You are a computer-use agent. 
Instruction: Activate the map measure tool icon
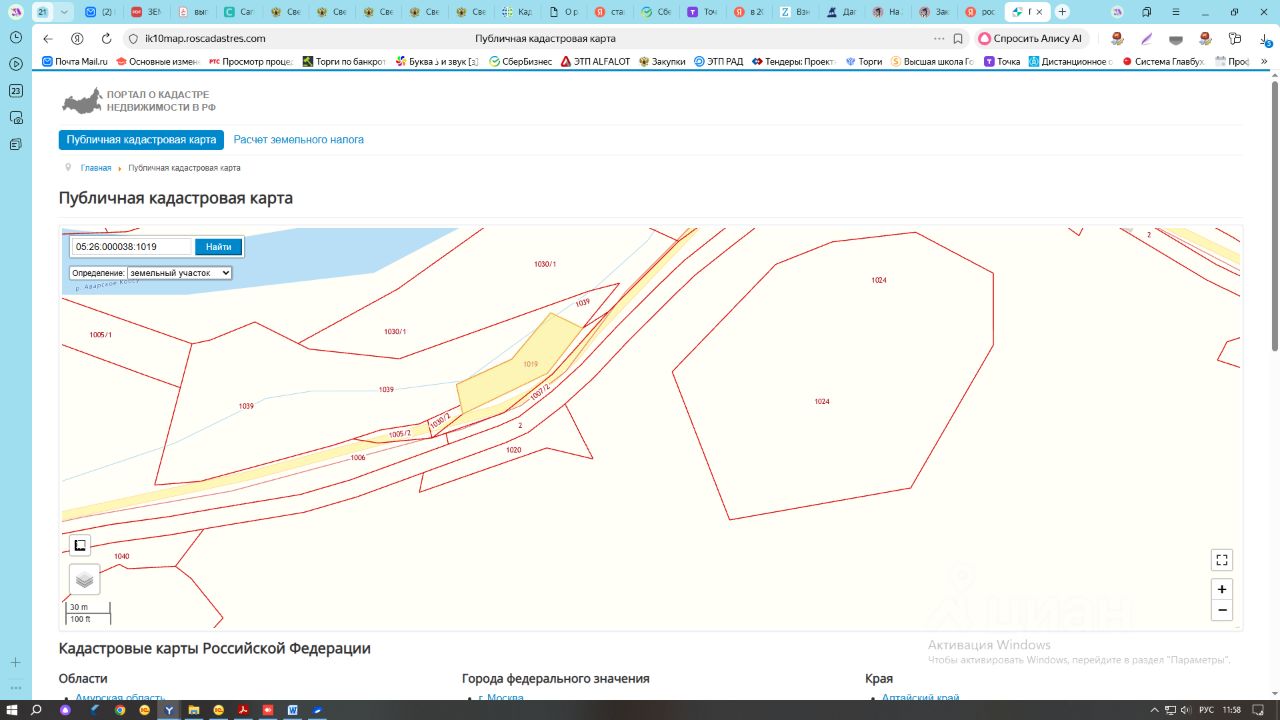(81, 545)
